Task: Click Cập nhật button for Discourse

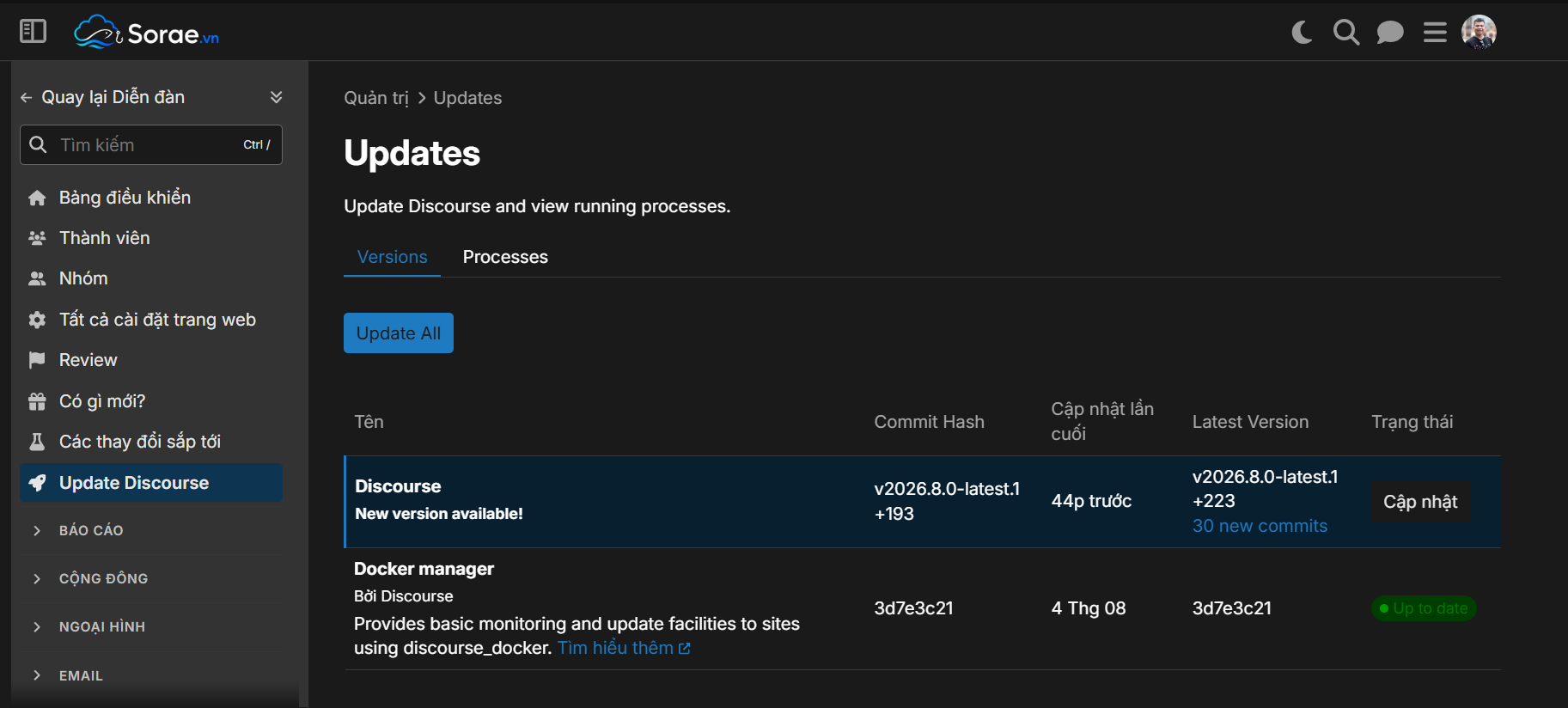Action: coord(1420,502)
